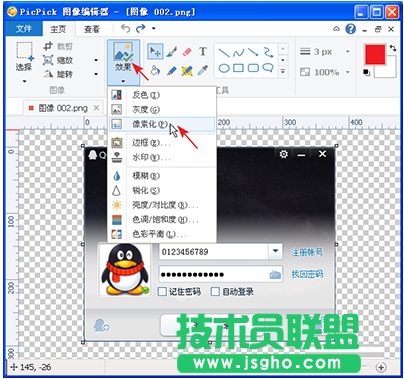Select the pointer arrow tool
Screen dimensions: 404x379
tap(155, 52)
